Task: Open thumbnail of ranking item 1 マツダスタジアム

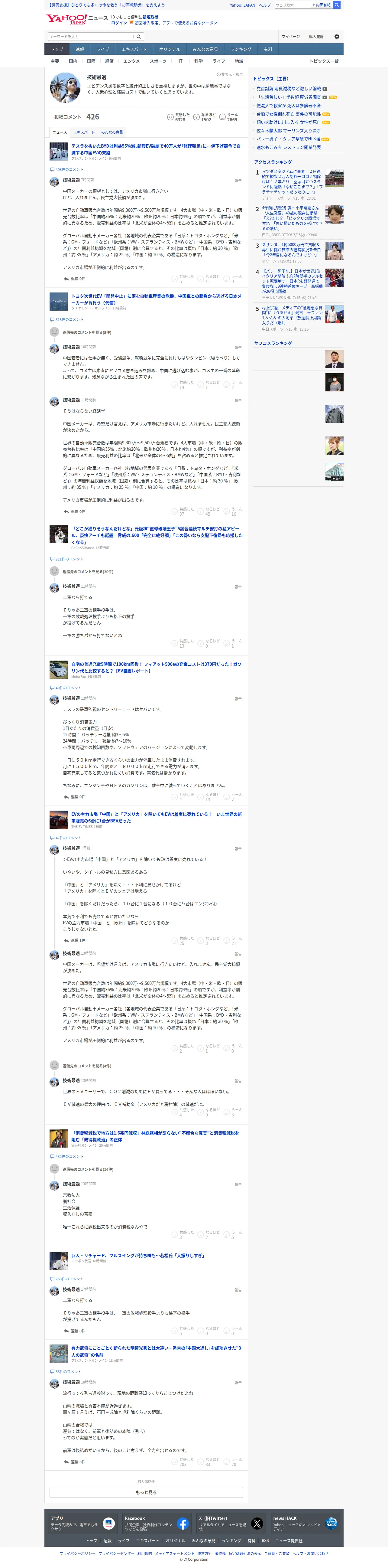Action: pyautogui.click(x=335, y=178)
